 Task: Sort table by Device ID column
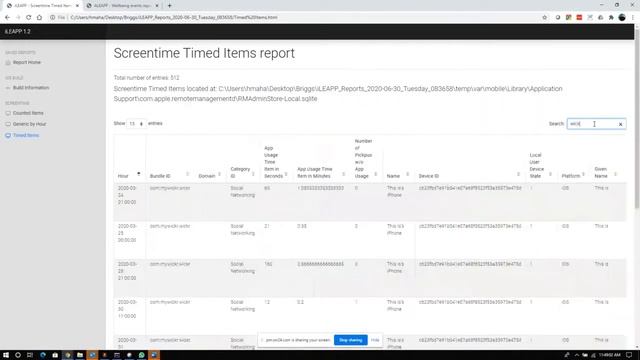(x=469, y=176)
